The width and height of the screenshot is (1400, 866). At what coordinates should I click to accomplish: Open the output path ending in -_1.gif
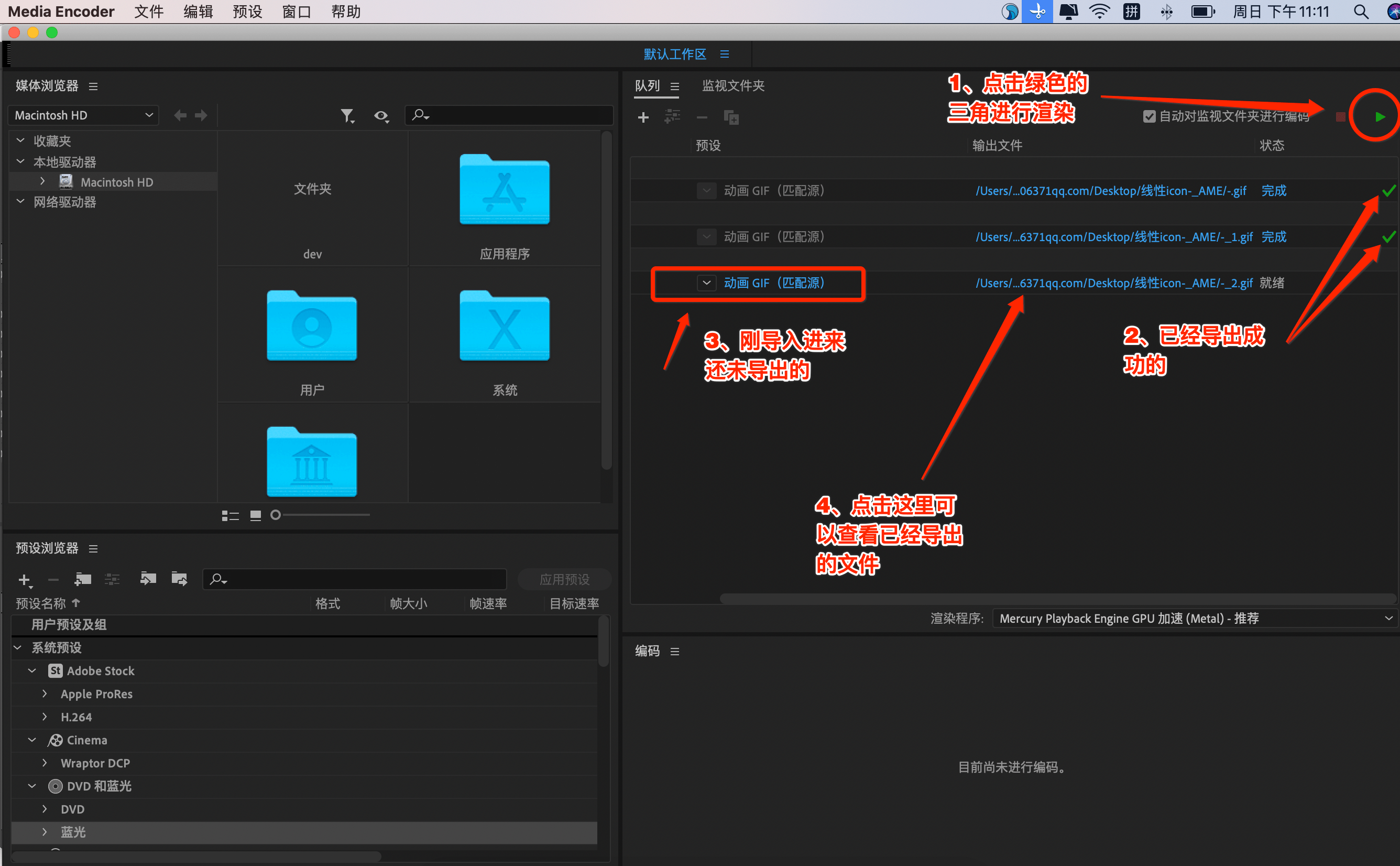click(x=1114, y=236)
